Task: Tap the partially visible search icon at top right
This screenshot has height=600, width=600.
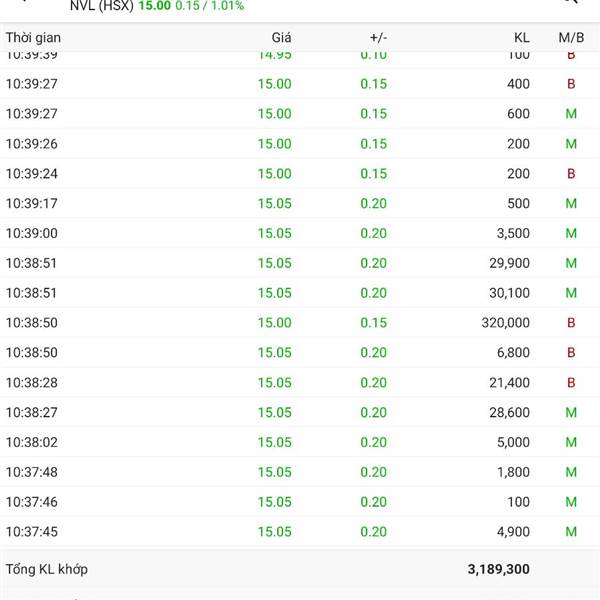Action: 570,2
